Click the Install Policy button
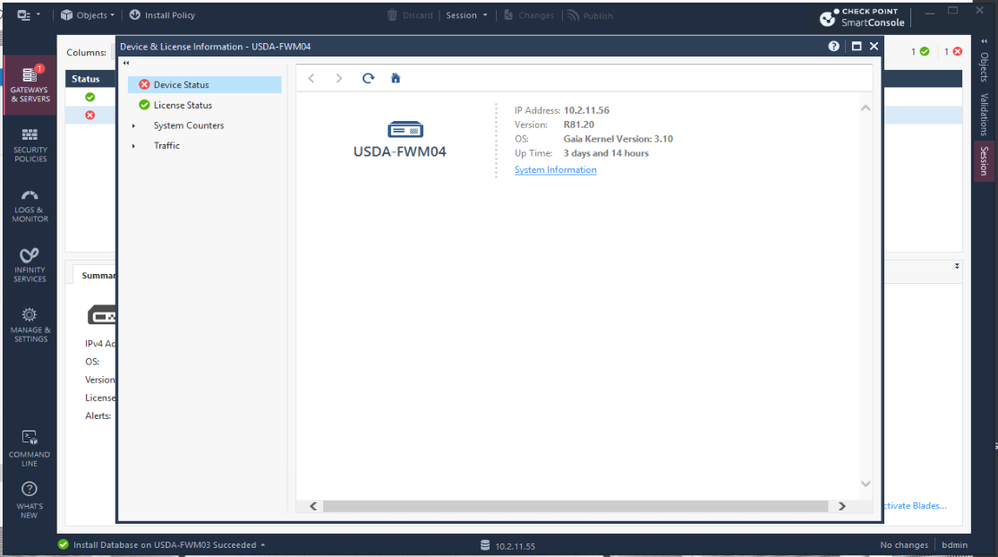The height and width of the screenshot is (557, 998). (162, 15)
